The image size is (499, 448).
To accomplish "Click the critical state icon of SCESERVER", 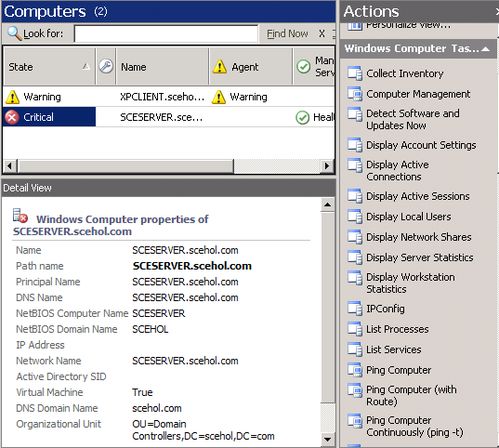I will [x=12, y=117].
